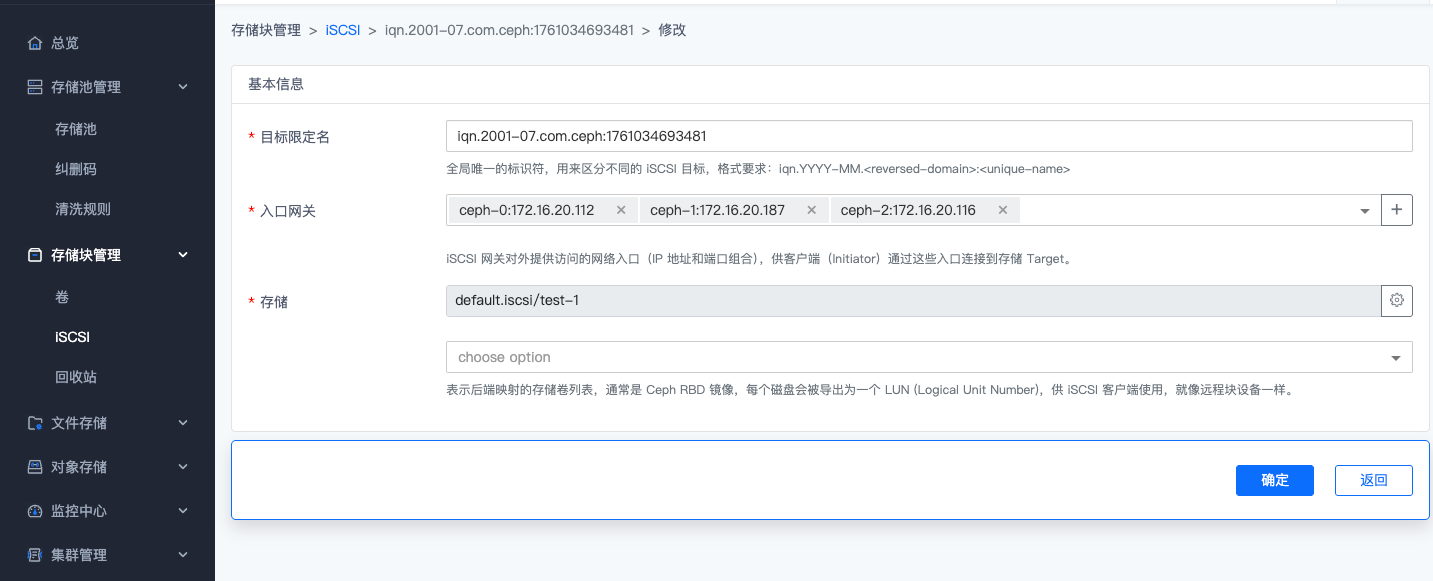Open the 入口网关 dropdown arrow

click(x=1365, y=211)
